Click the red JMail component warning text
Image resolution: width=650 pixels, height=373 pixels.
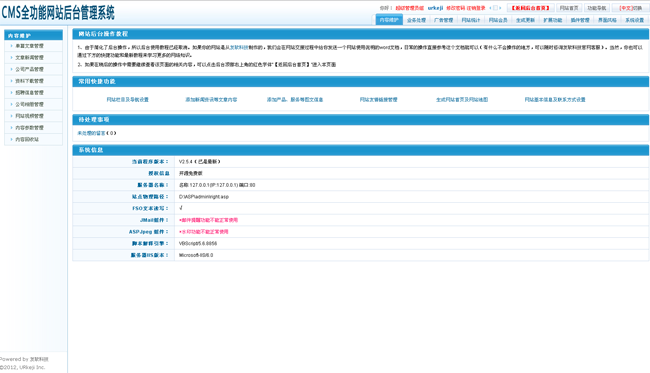pos(208,220)
